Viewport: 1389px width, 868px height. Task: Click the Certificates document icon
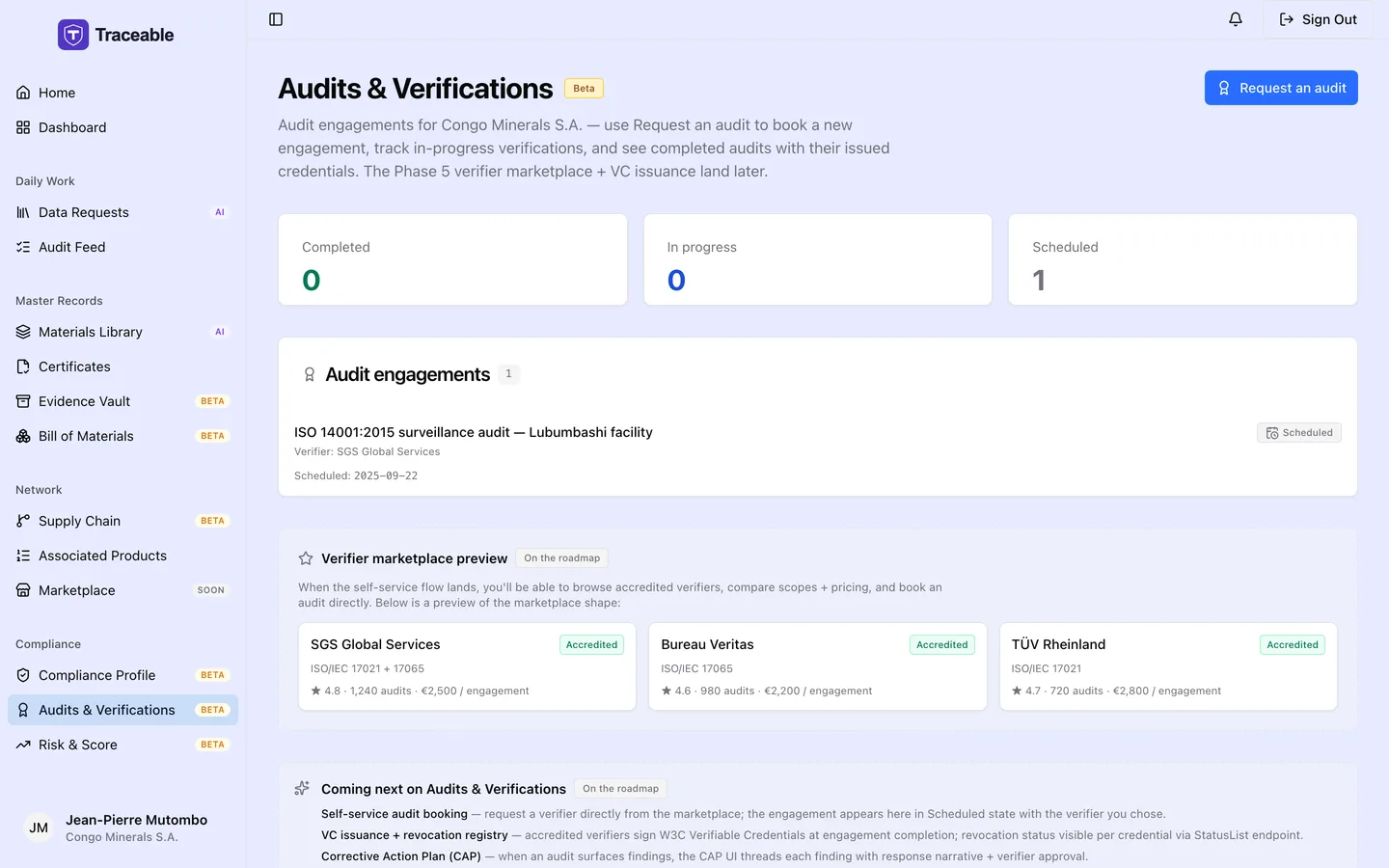coord(23,366)
